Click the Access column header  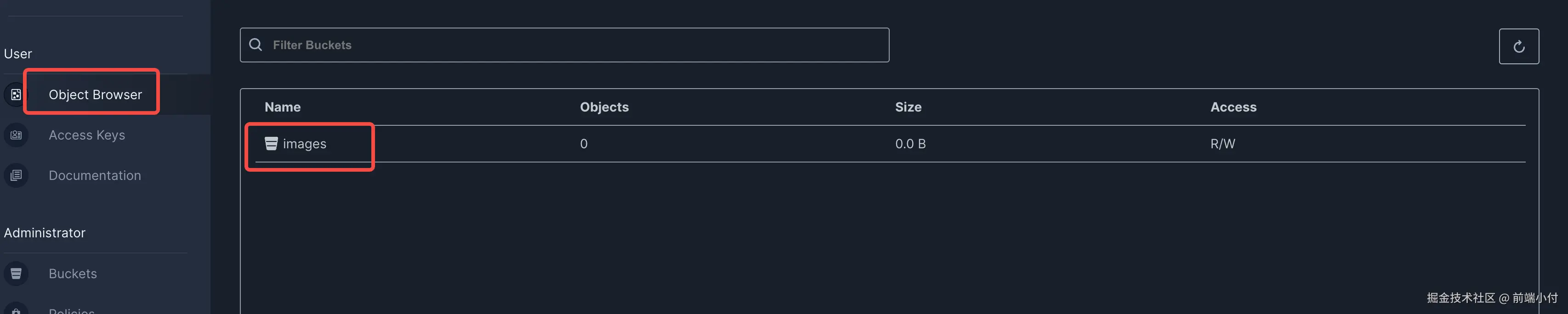1233,107
